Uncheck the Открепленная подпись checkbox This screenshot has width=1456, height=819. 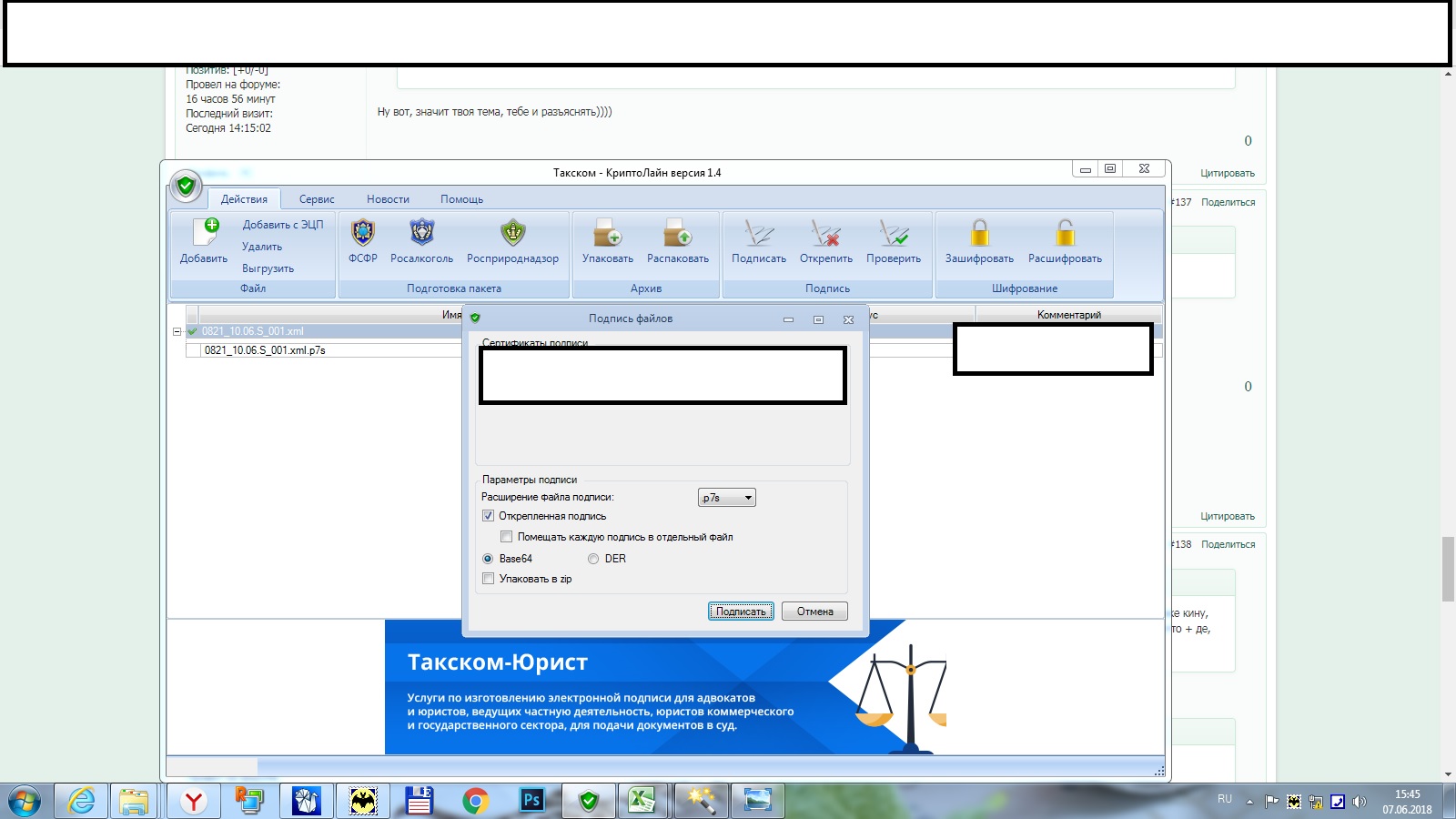[x=489, y=516]
